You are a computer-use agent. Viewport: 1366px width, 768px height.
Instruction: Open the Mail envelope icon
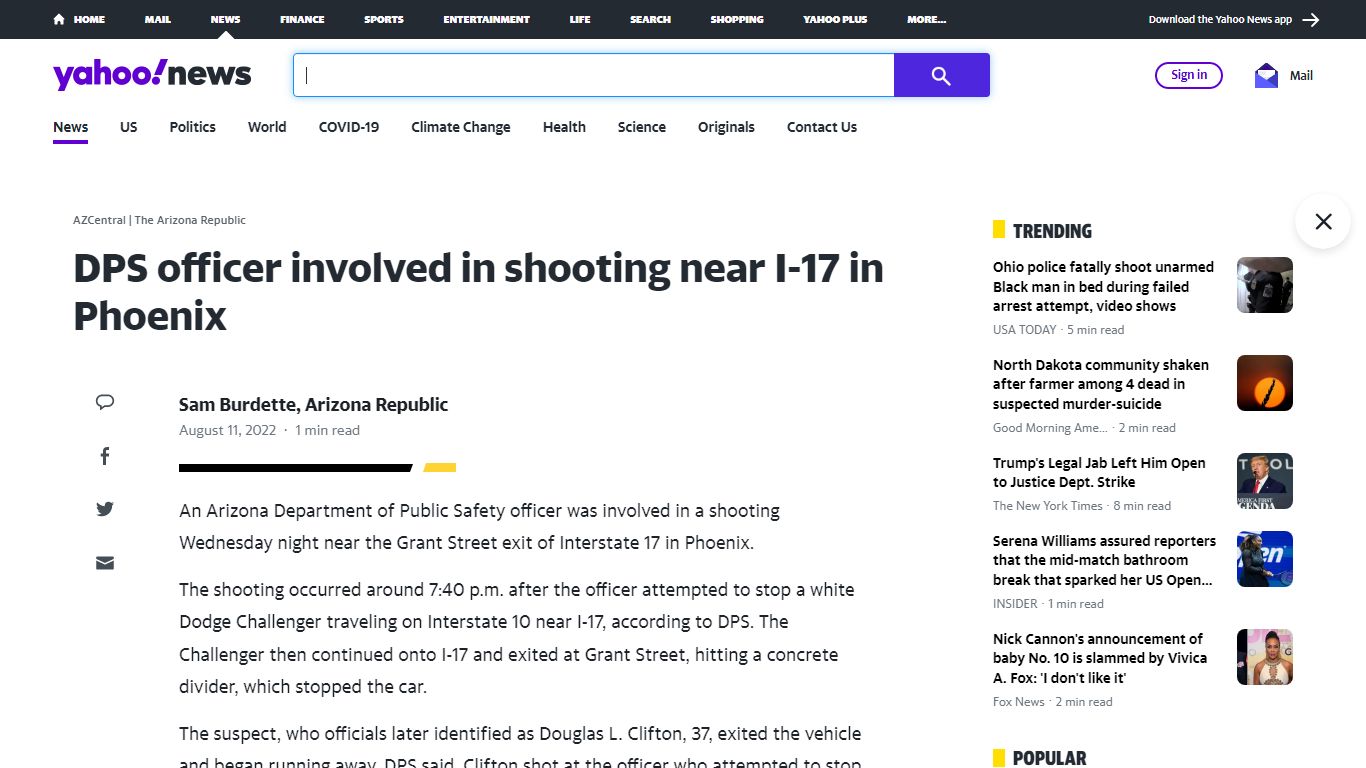[1266, 75]
